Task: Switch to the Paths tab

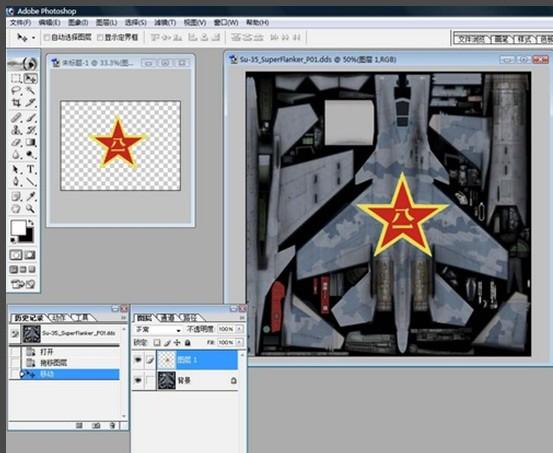Action: [190, 318]
